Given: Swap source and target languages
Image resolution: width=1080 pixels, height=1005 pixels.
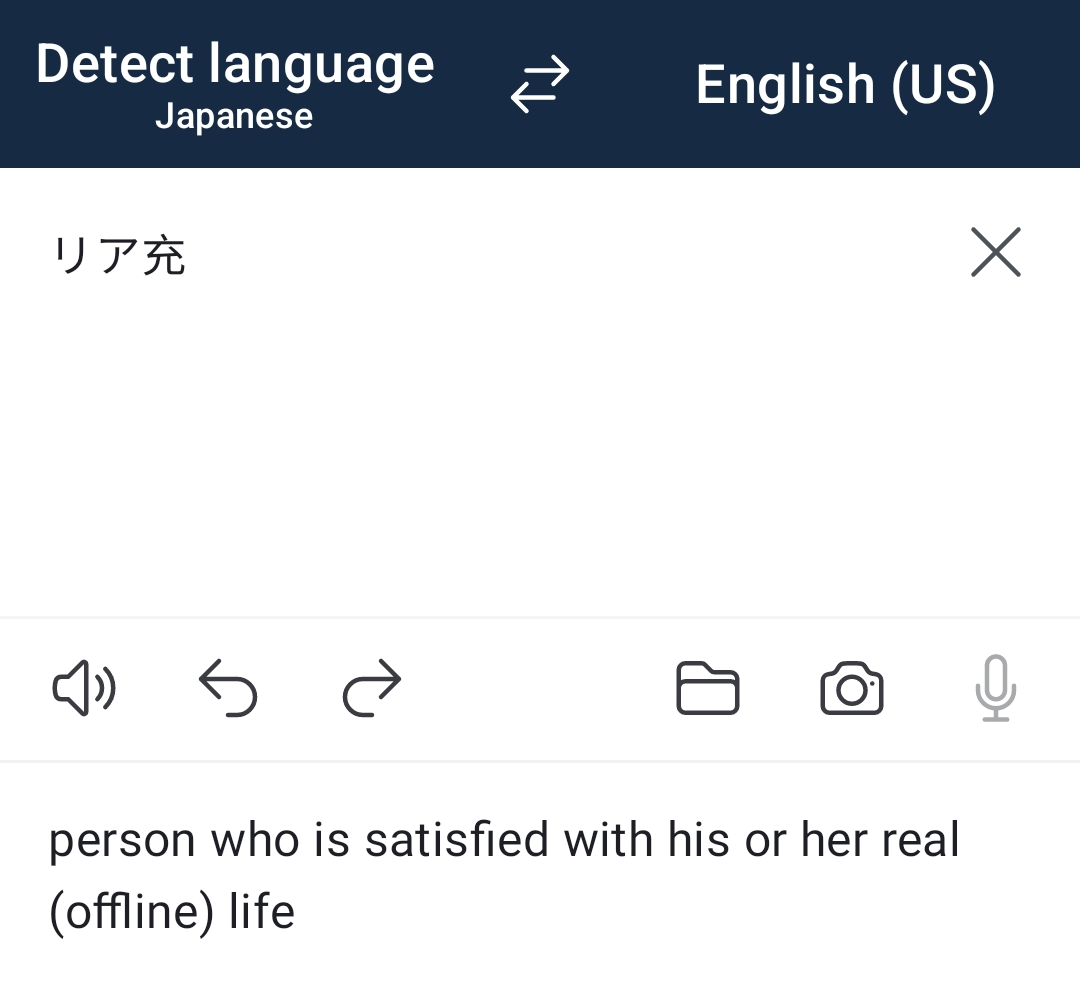Looking at the screenshot, I should [539, 84].
